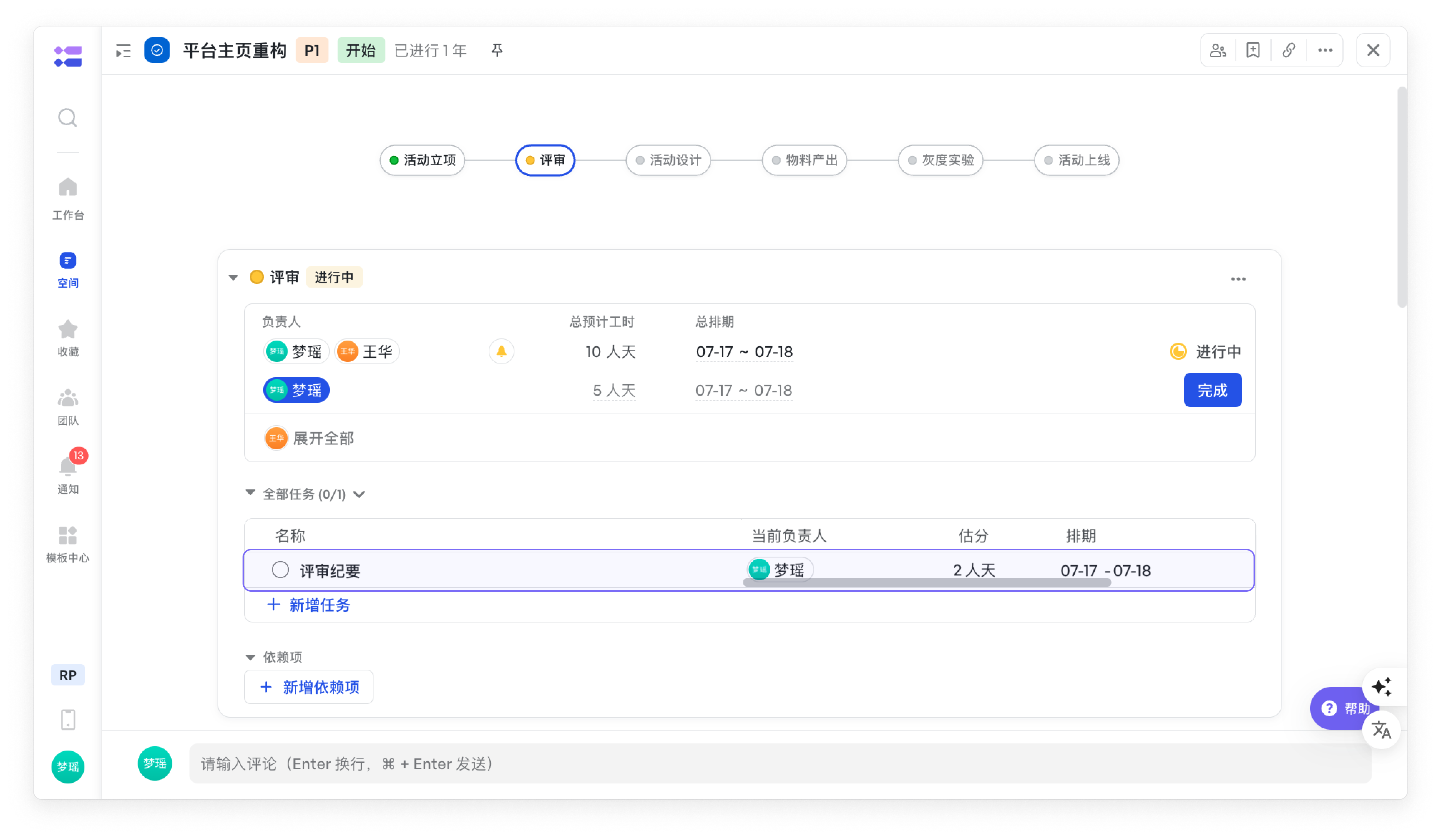Click the bookmark add icon in header
This screenshot has width=1441, height=840.
(x=1253, y=51)
